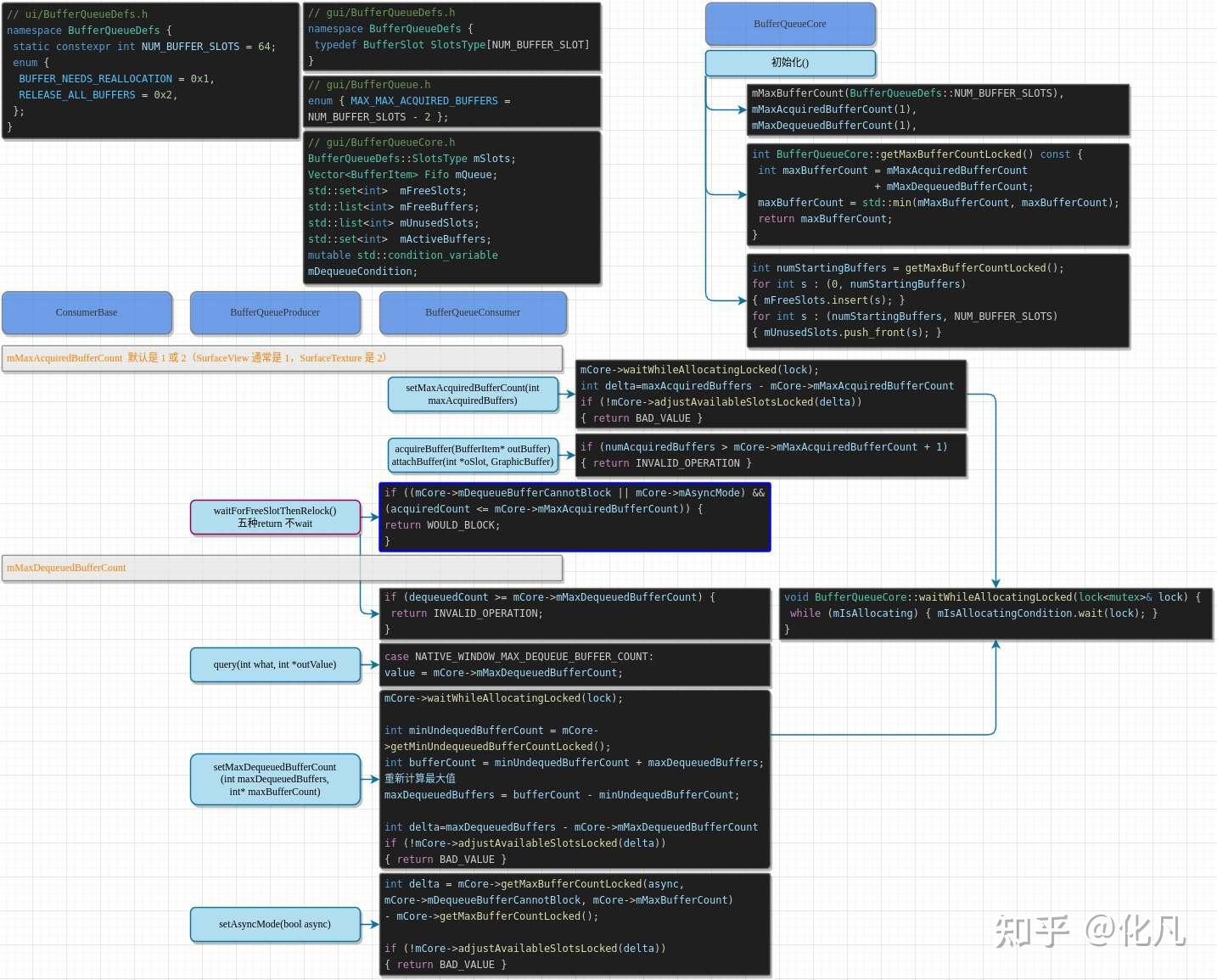Click text '{ mUnusedSlots.push_front(s); }'
The width and height of the screenshot is (1217, 980).
click(x=847, y=333)
